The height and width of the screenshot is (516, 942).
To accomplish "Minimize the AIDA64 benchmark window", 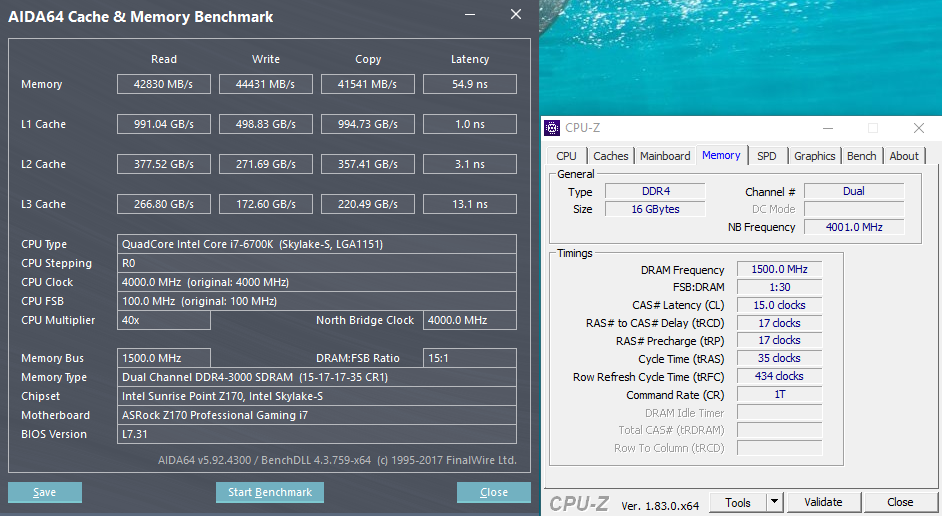I will coord(470,15).
